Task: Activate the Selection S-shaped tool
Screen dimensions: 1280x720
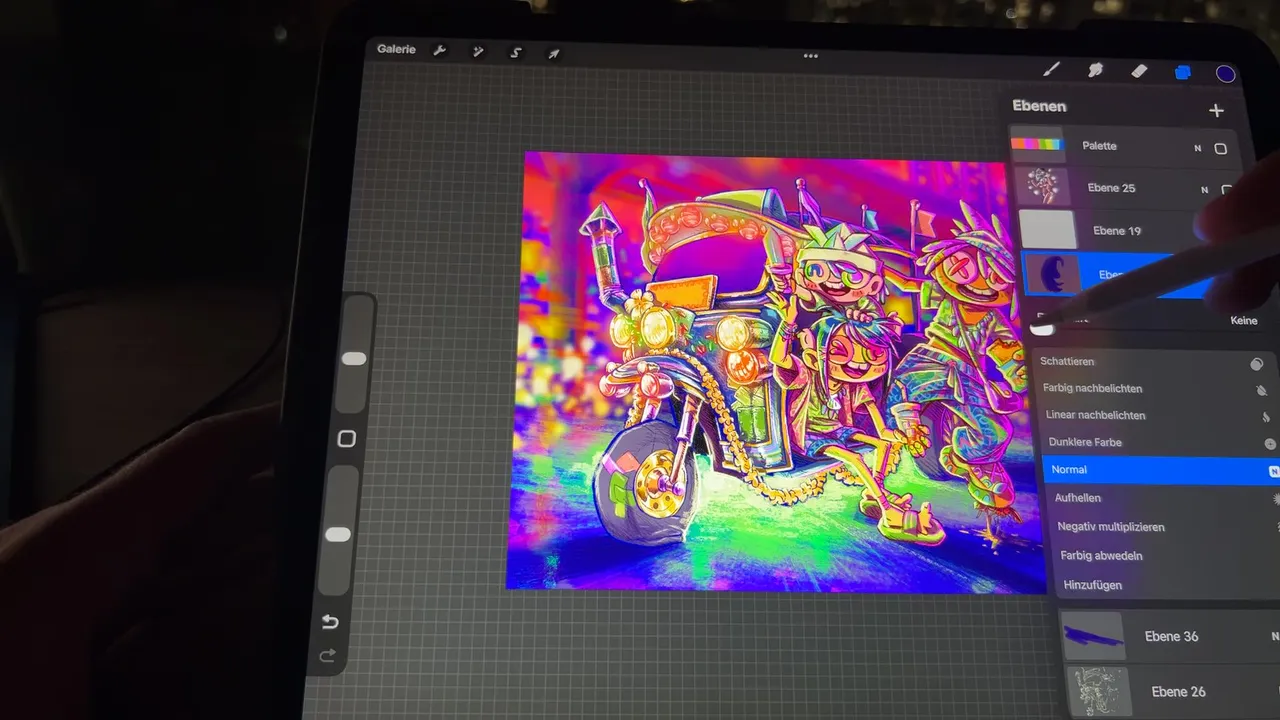Action: (516, 52)
